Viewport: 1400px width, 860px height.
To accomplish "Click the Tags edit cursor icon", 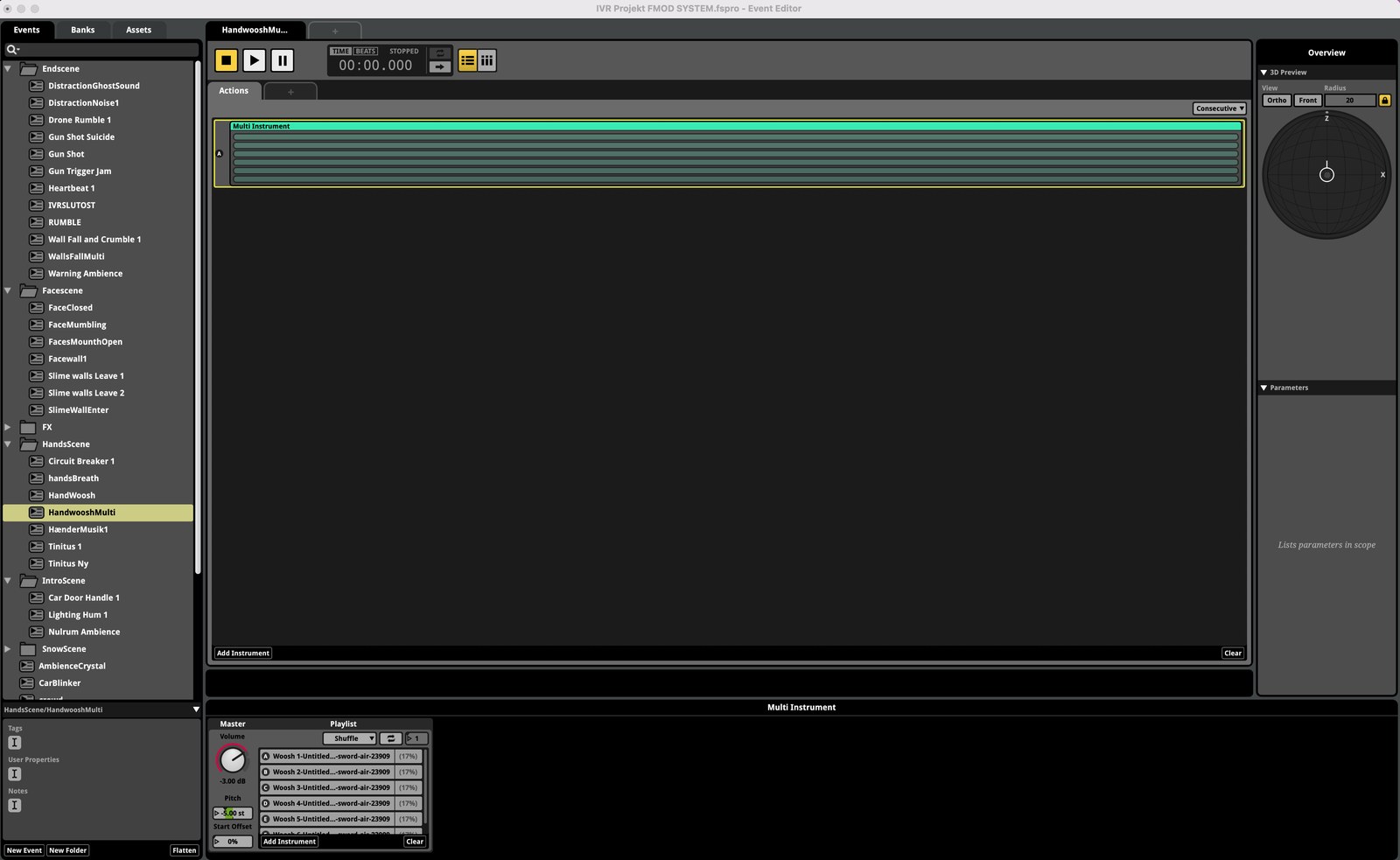I will pos(14,743).
